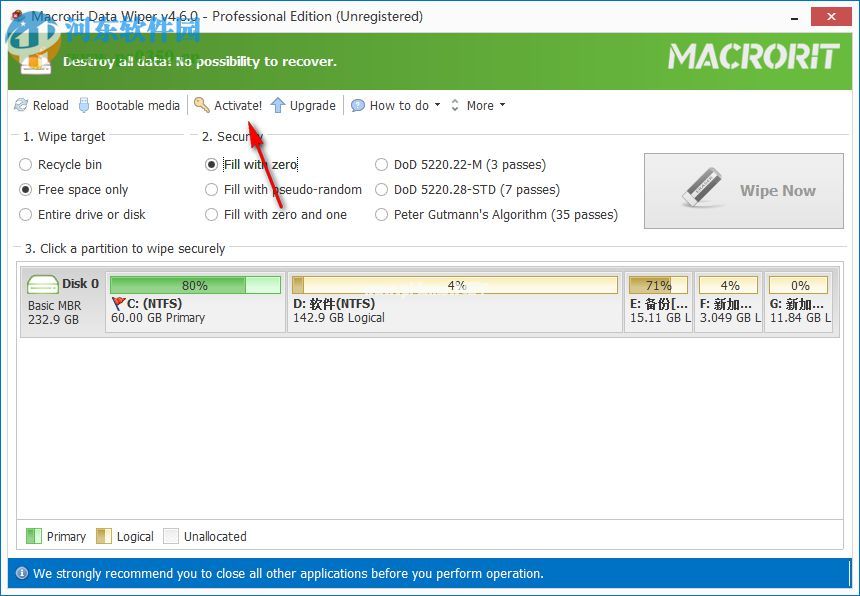Click the Activate! link text
Viewport: 860px width, 596px height.
click(x=236, y=105)
